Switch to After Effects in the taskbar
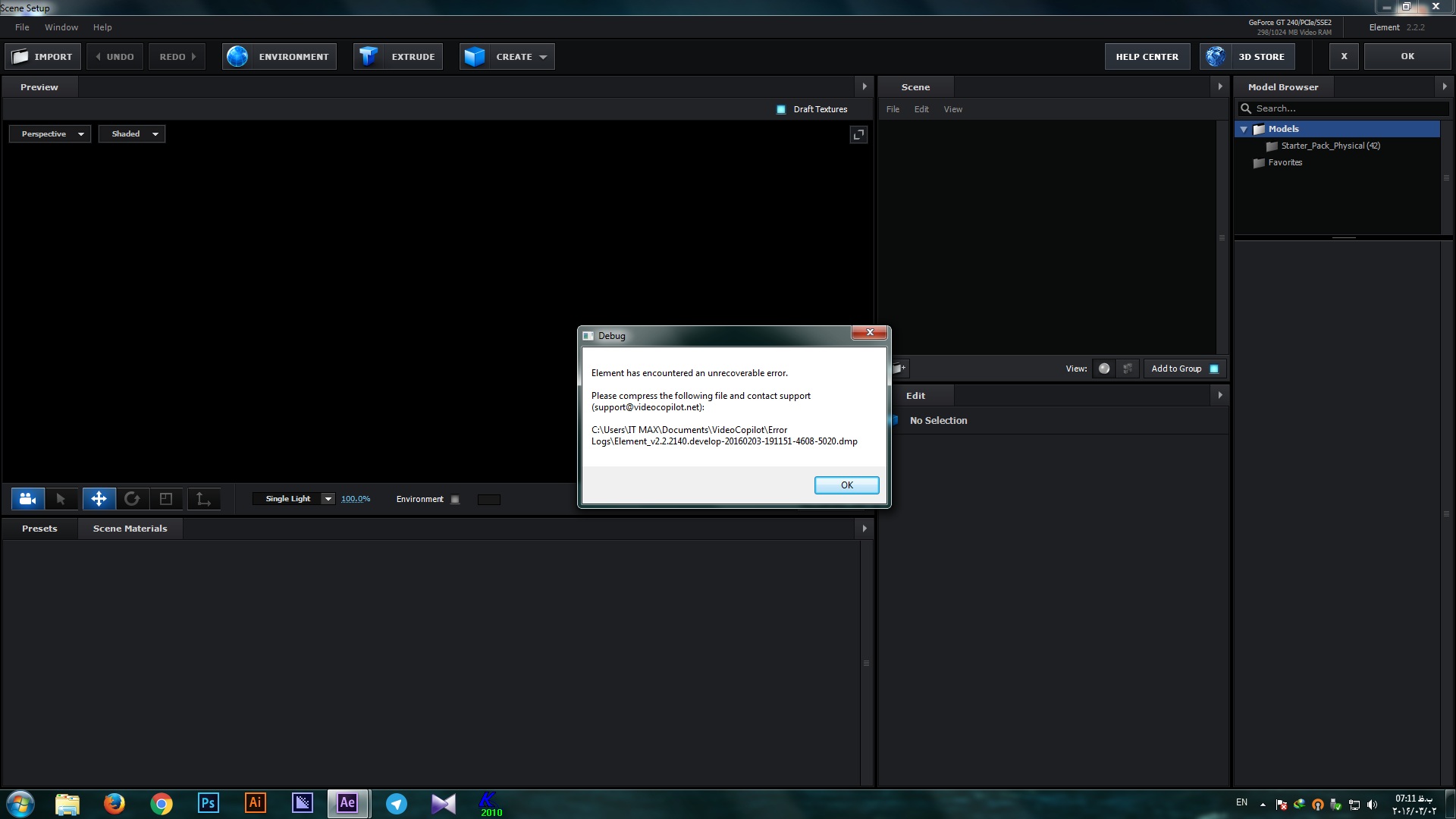The height and width of the screenshot is (819, 1456). coord(348,803)
